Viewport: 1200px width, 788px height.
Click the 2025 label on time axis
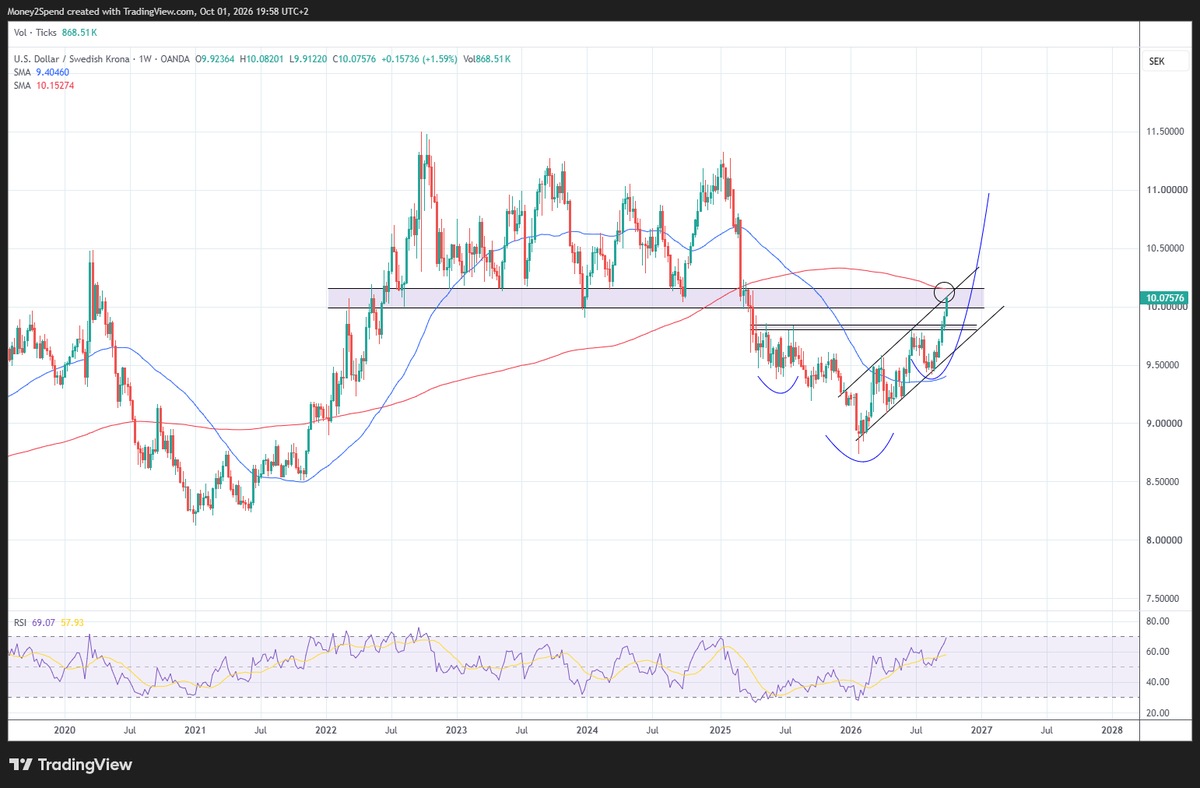[x=720, y=731]
